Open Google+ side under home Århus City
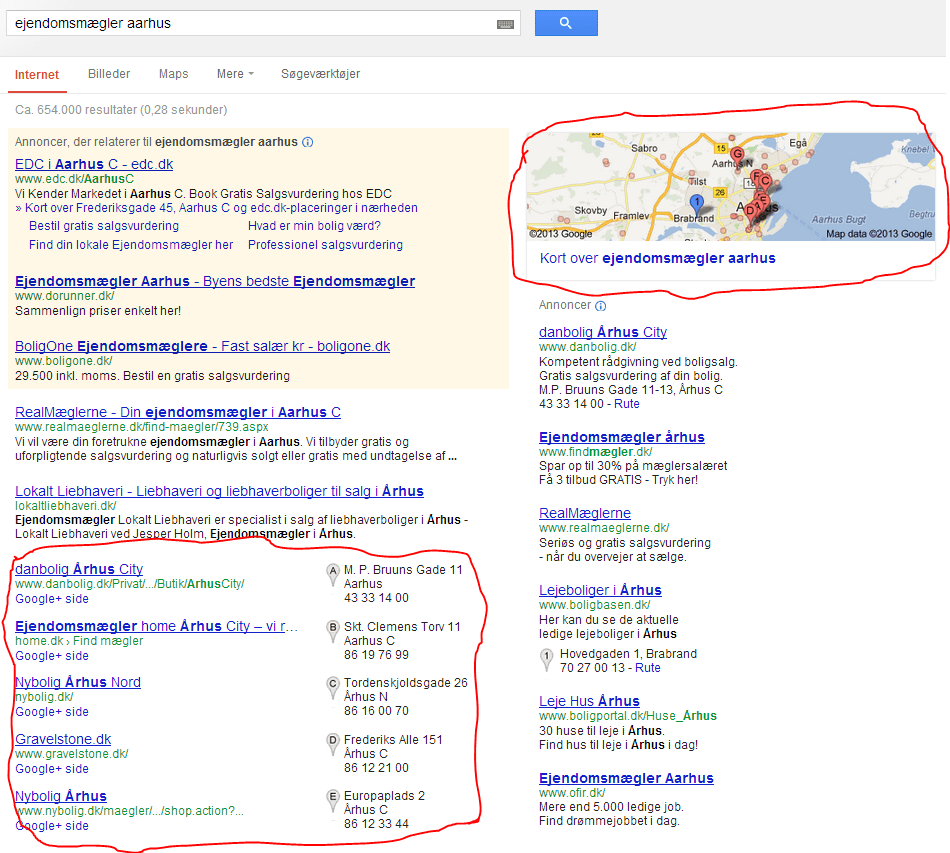The width and height of the screenshot is (950, 853). pyautogui.click(x=52, y=656)
